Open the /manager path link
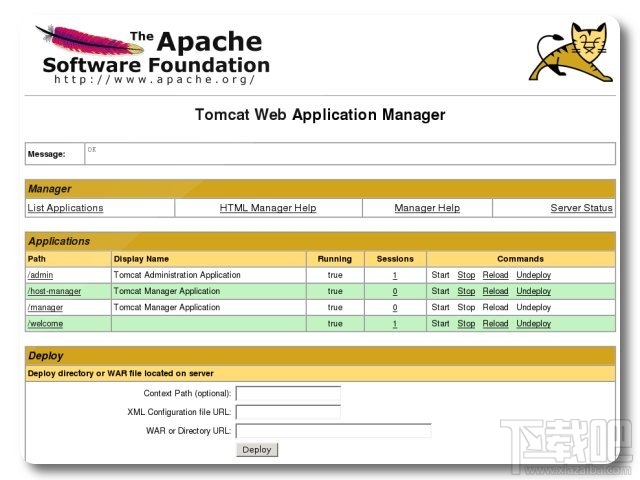Screen dimensions: 640x480 (45, 307)
